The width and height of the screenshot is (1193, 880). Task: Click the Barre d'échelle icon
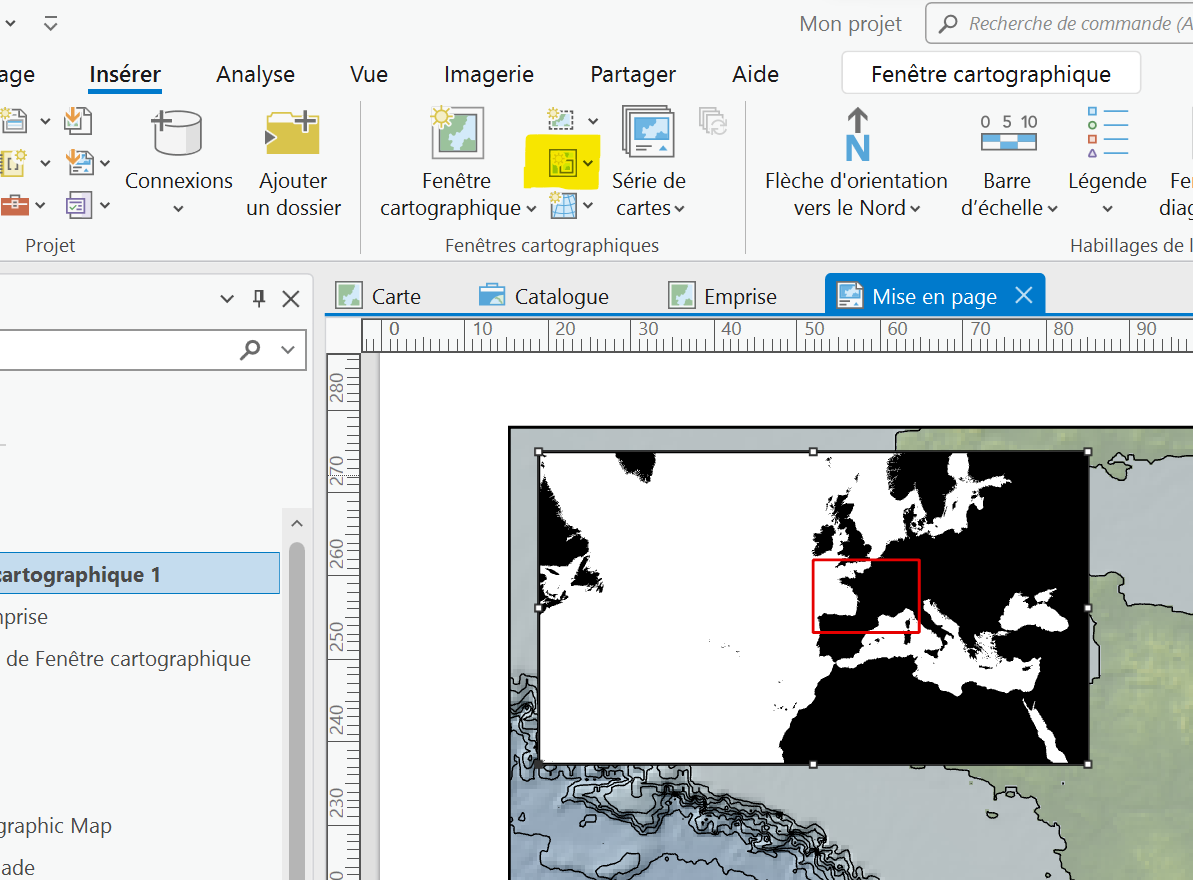1008,133
